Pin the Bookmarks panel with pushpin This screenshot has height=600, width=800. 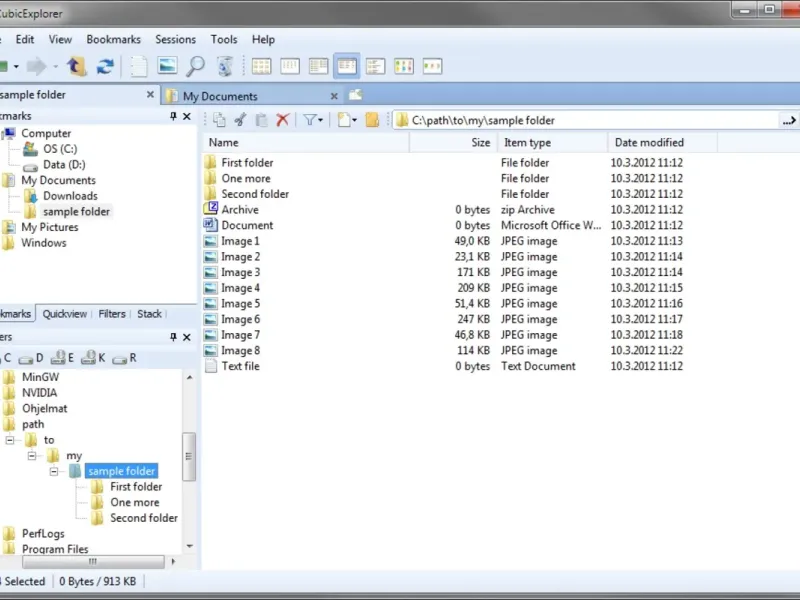click(x=173, y=117)
